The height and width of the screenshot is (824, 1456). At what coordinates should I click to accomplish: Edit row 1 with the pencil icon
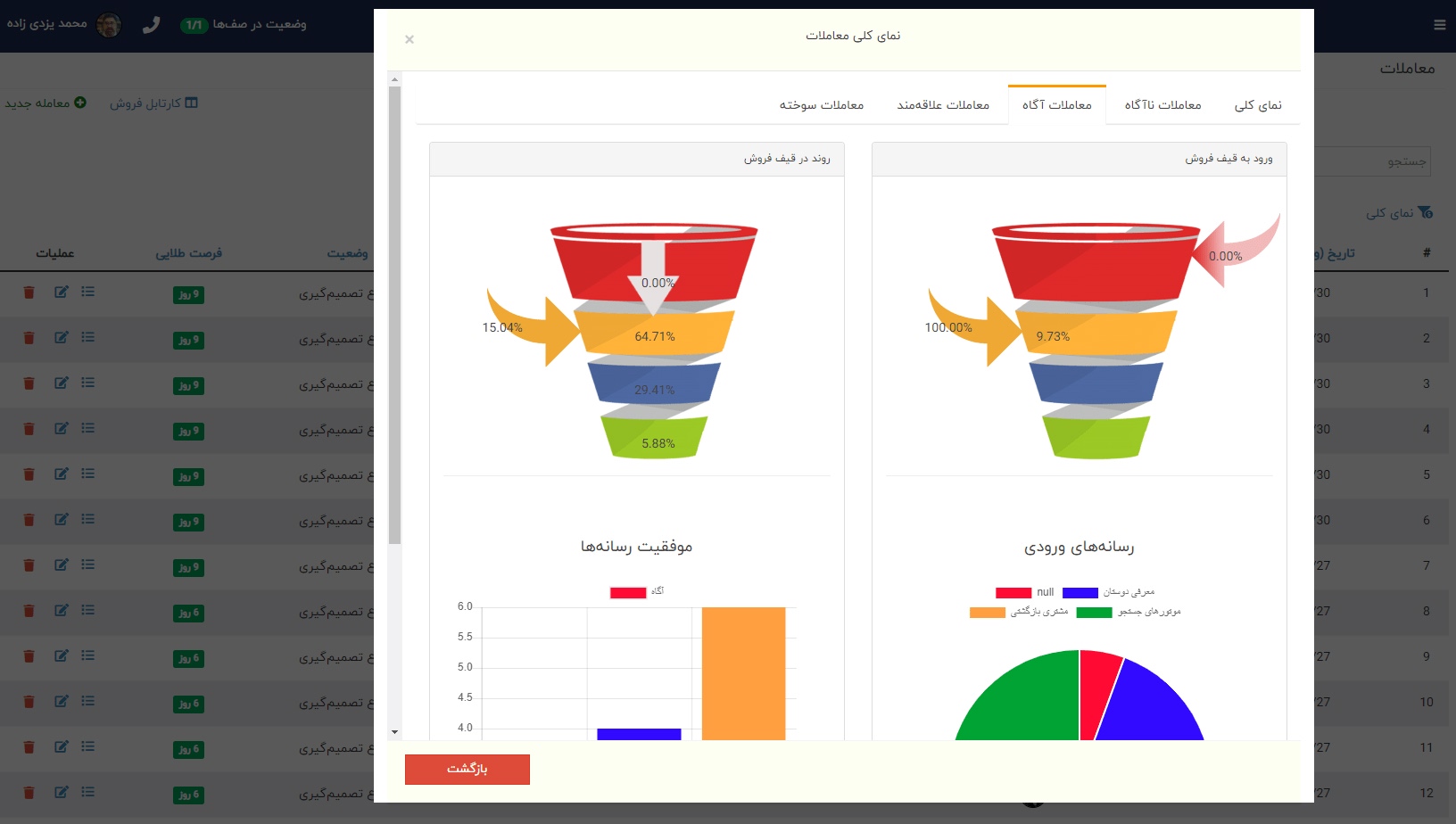click(61, 293)
